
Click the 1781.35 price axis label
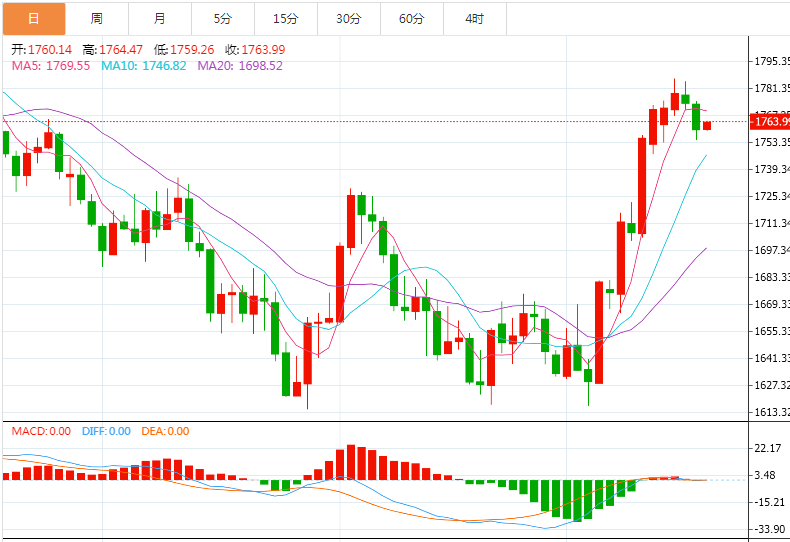pos(771,89)
